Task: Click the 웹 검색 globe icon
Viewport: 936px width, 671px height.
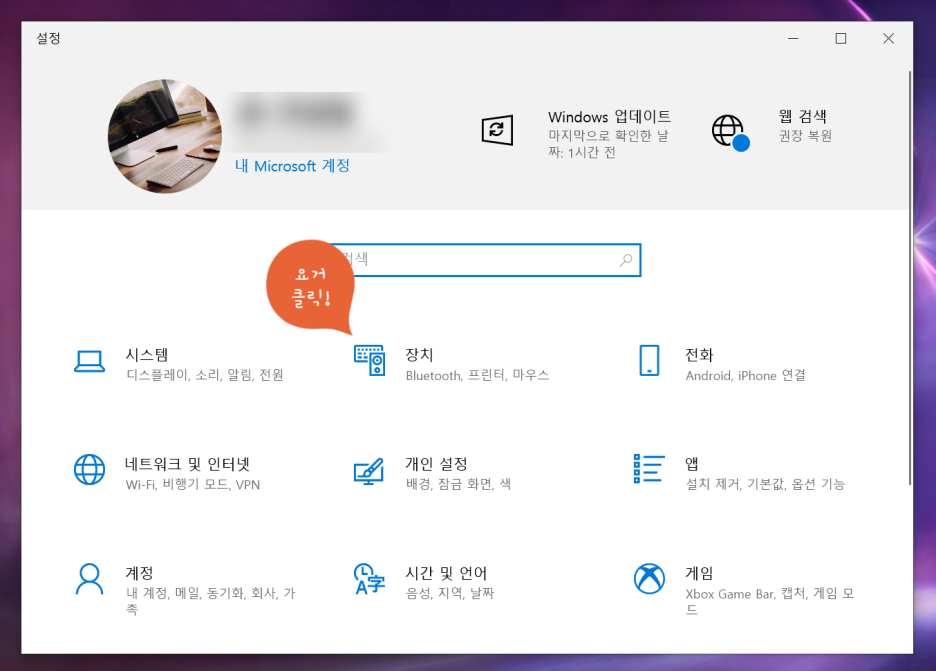Action: tap(730, 133)
